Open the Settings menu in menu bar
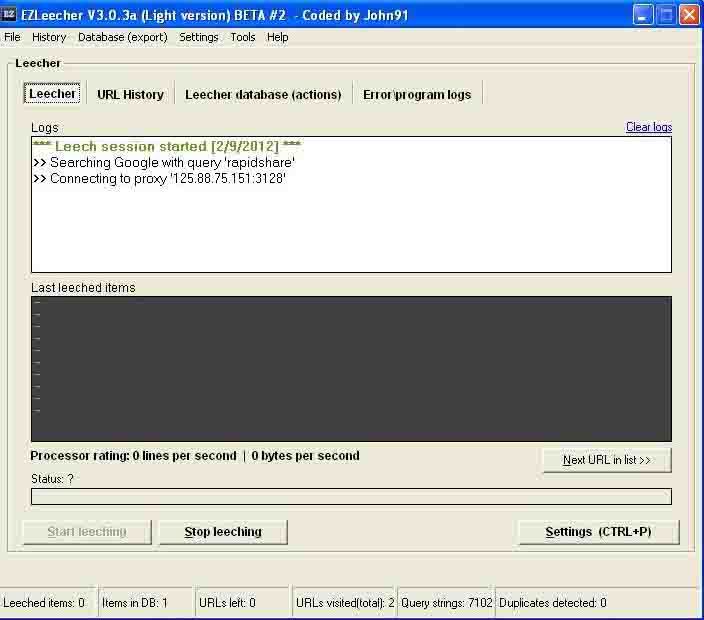Viewport: 704px width, 620px height. pos(198,37)
